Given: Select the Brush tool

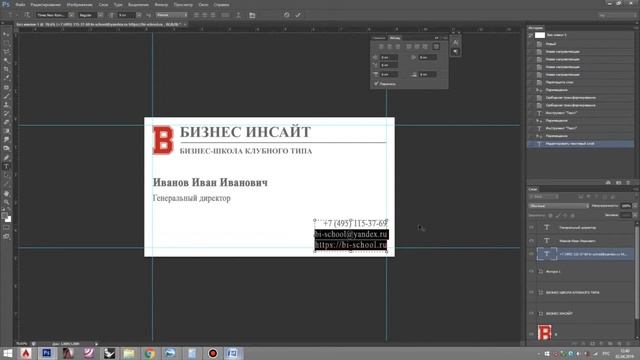Looking at the screenshot, I should (6, 96).
